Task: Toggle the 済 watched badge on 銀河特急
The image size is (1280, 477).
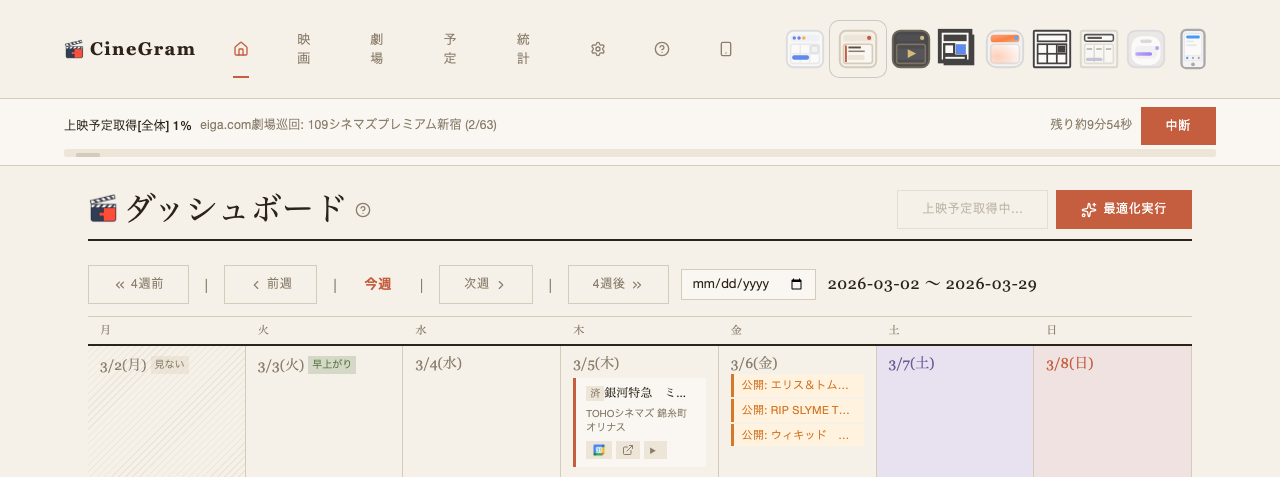Action: (594, 393)
